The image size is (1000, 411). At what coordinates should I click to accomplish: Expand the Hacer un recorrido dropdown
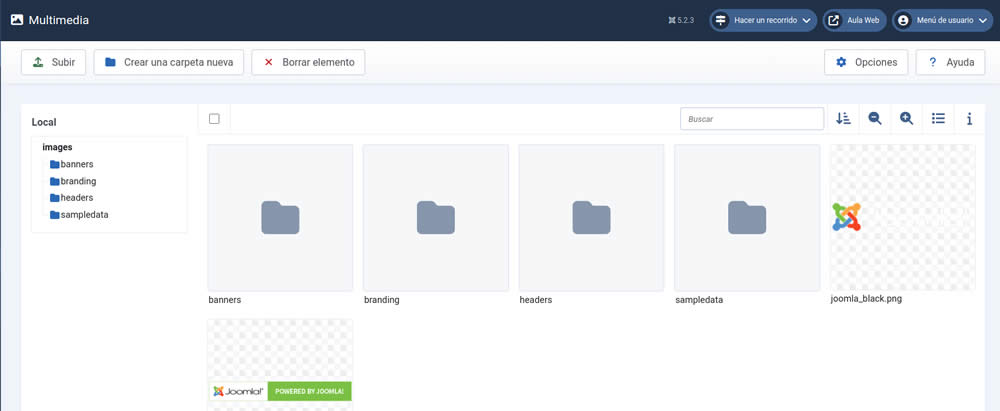point(762,20)
